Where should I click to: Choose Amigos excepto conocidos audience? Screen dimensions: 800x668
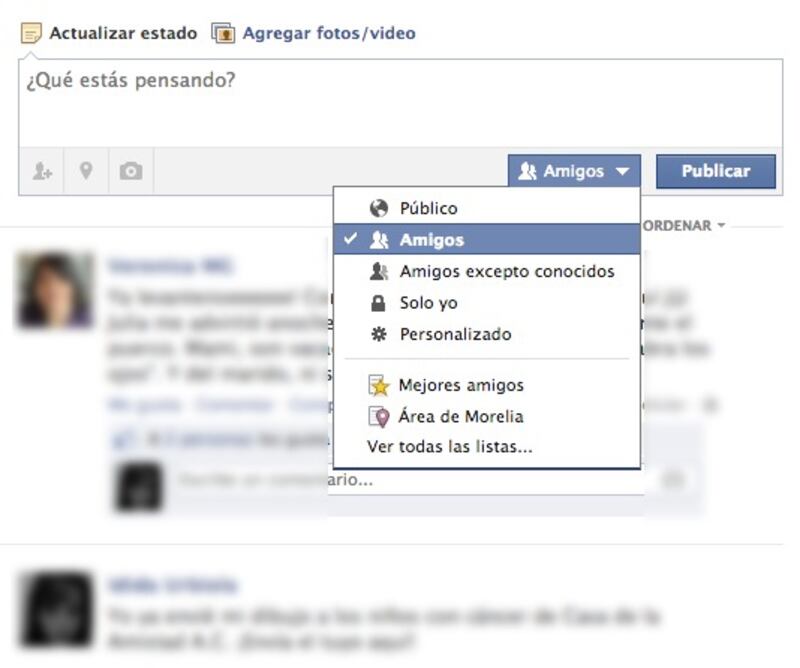point(487,271)
